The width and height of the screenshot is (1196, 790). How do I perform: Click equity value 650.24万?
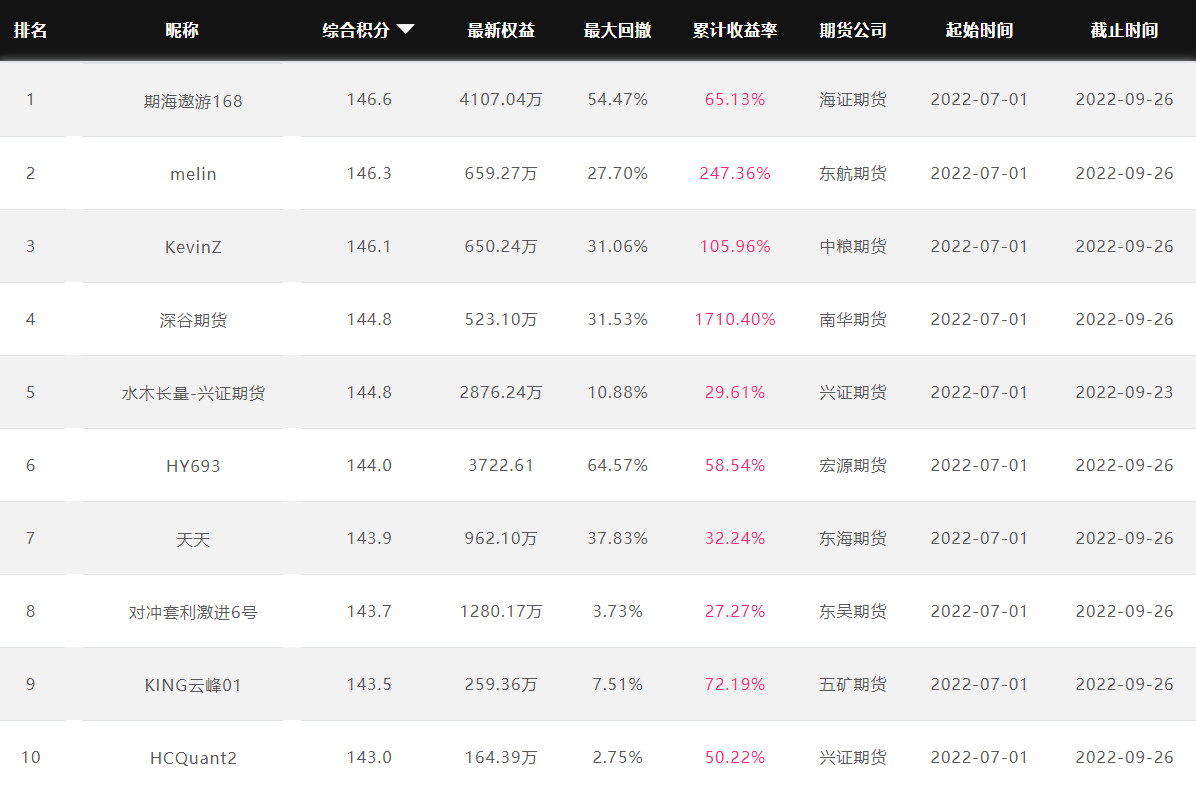pos(501,246)
